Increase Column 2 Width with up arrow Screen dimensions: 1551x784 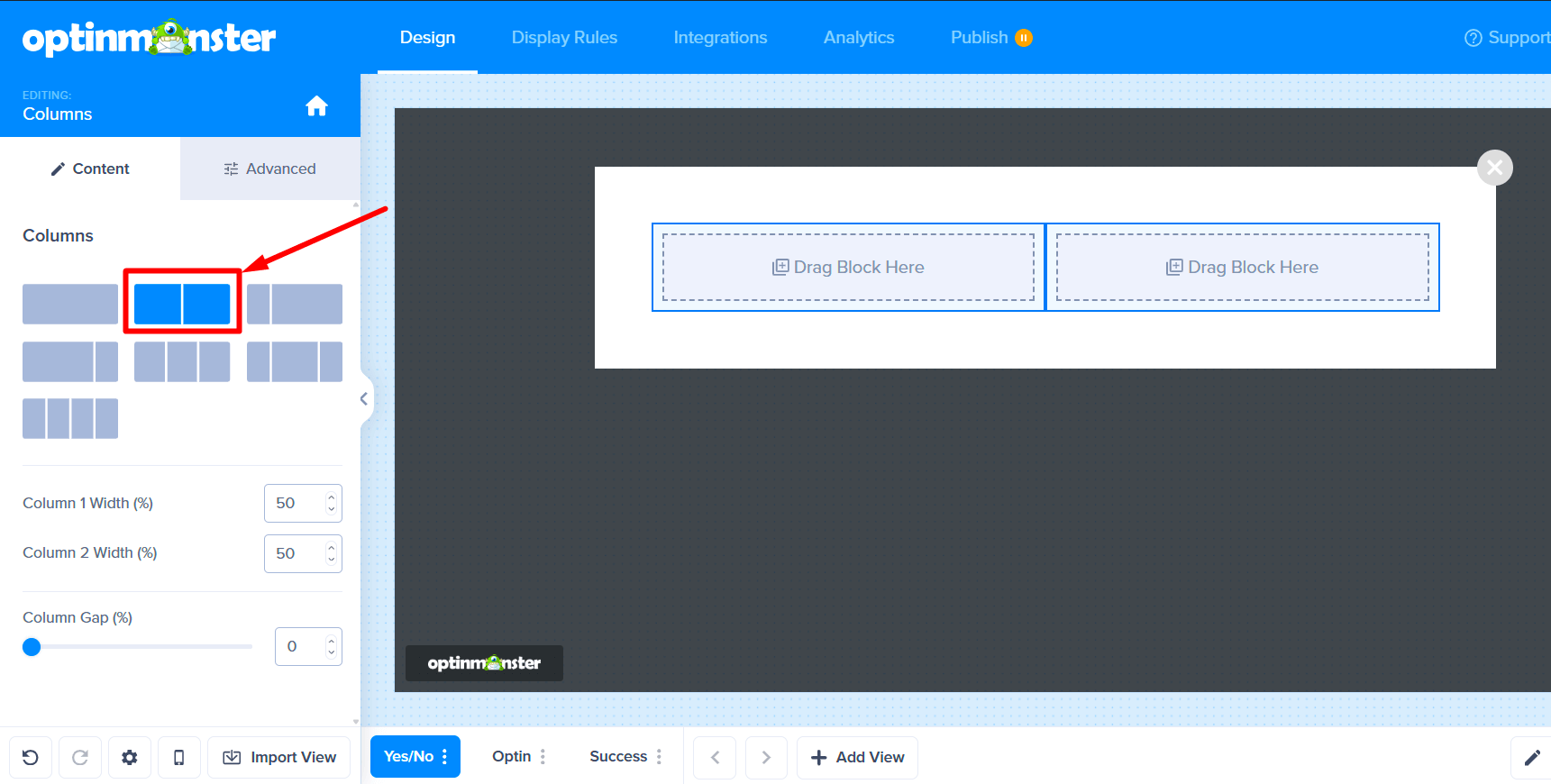tap(332, 547)
